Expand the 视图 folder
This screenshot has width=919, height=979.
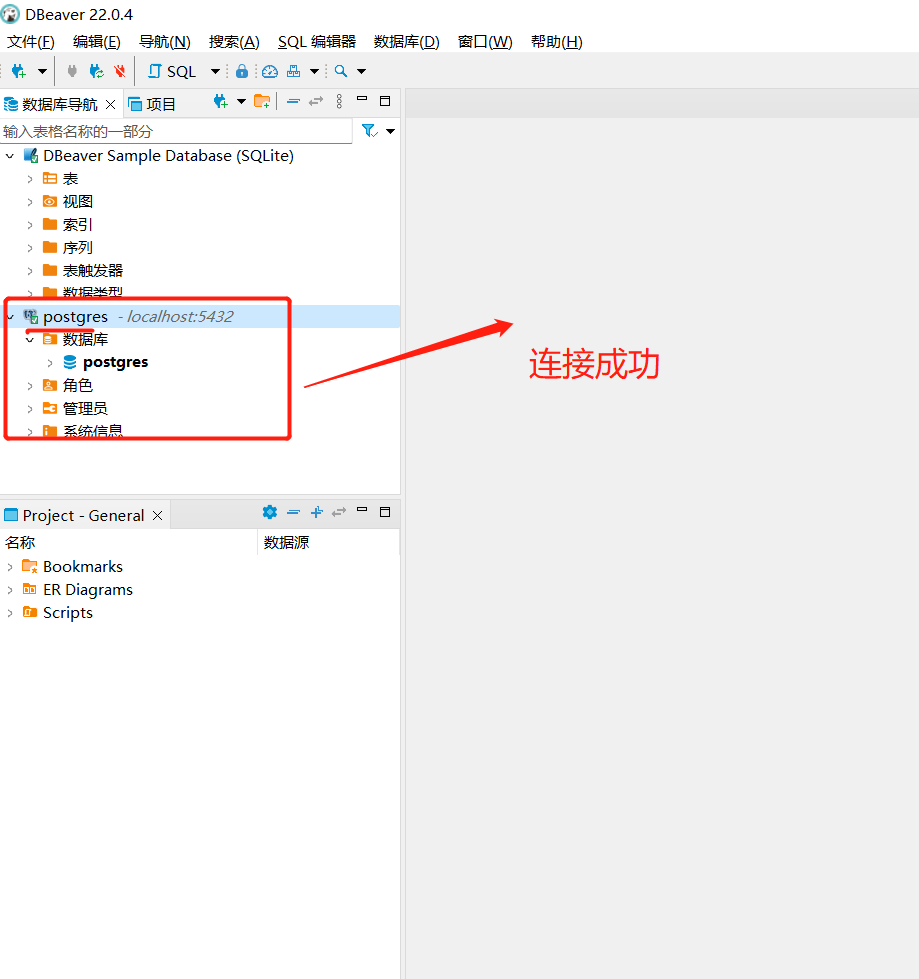click(x=30, y=202)
